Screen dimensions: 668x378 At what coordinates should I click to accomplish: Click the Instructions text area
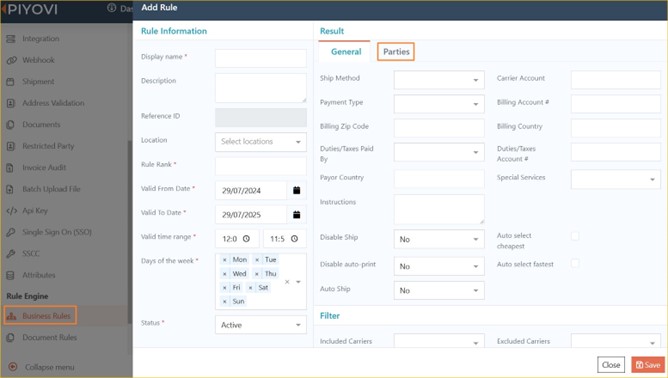tap(439, 210)
